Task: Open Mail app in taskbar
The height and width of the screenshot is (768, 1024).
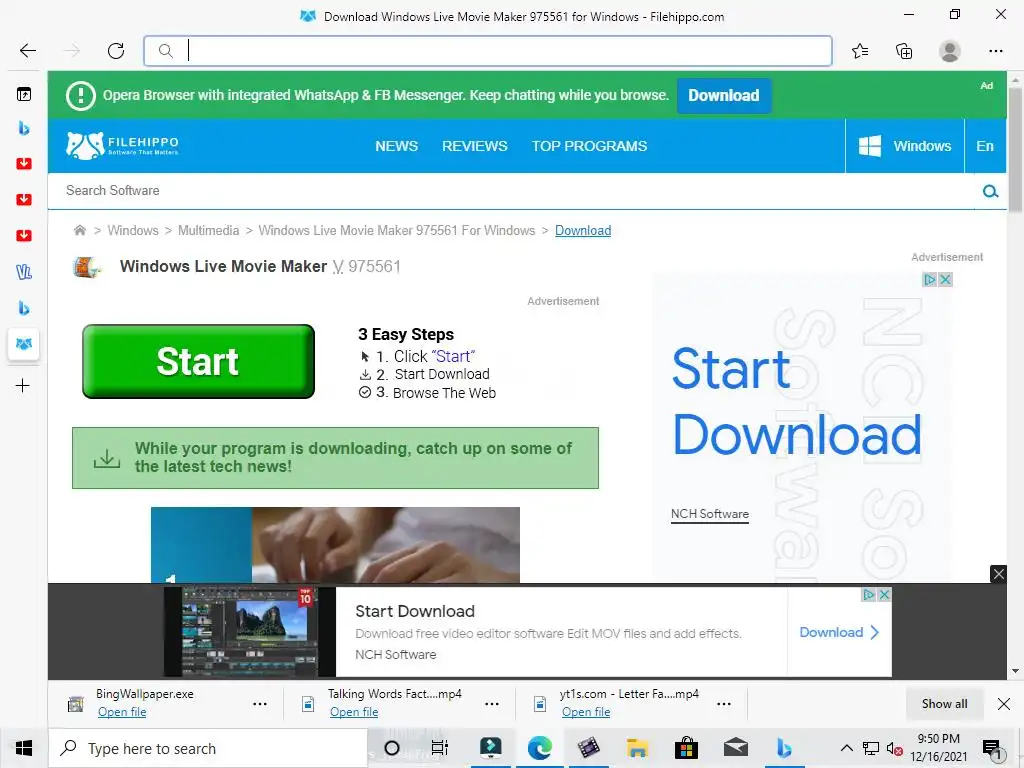Action: click(736, 748)
